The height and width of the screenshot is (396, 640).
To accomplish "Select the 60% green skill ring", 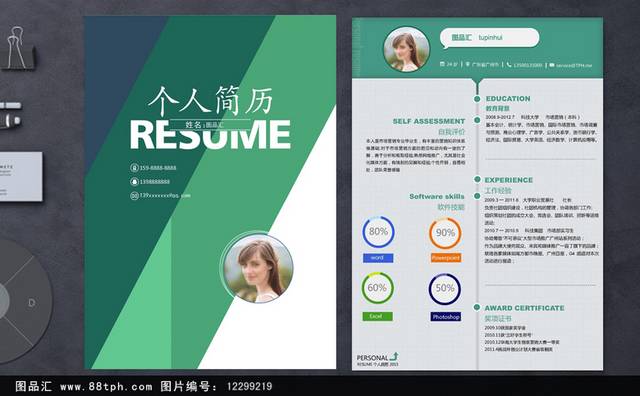I will 378,288.
